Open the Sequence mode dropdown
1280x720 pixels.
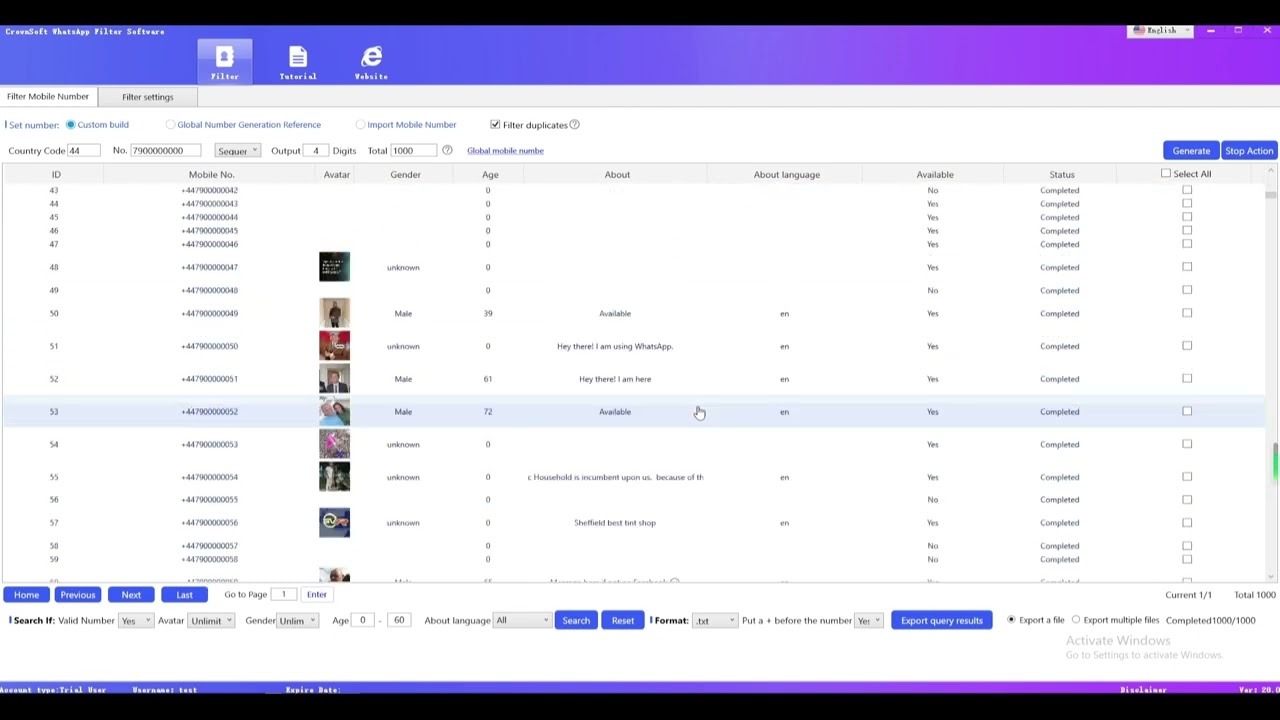tap(237, 151)
